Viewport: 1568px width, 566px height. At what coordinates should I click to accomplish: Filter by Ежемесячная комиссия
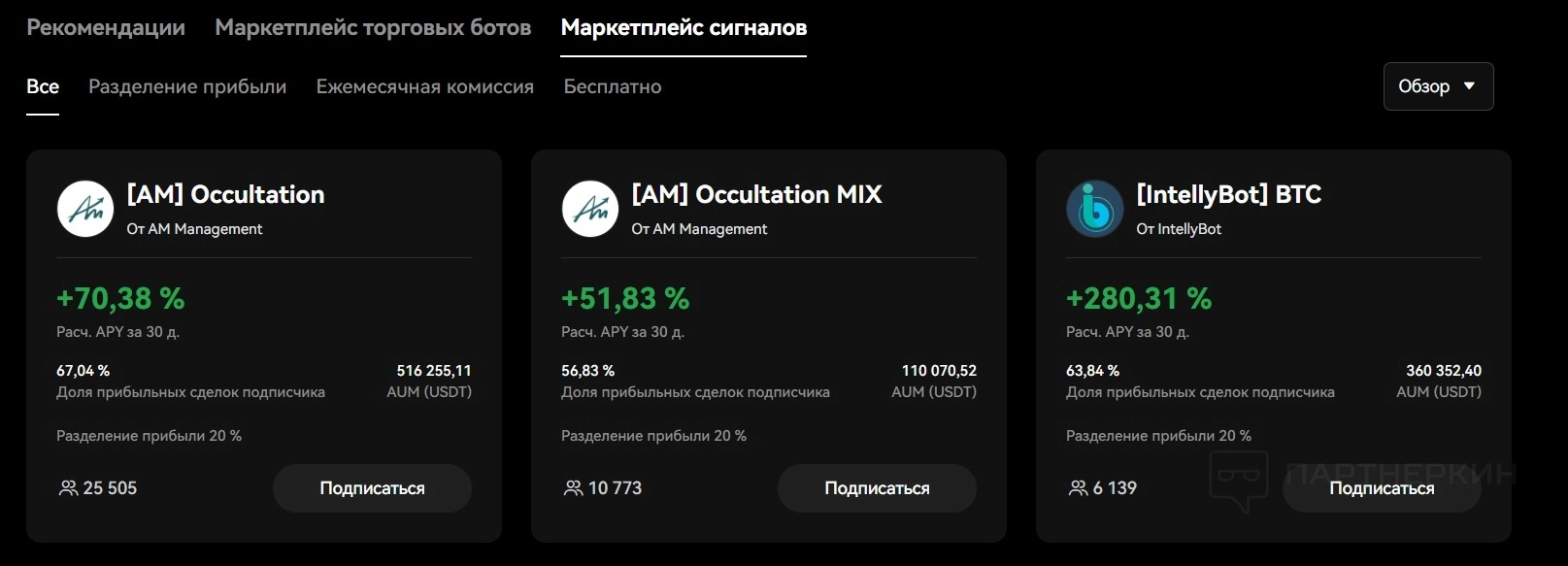click(425, 86)
